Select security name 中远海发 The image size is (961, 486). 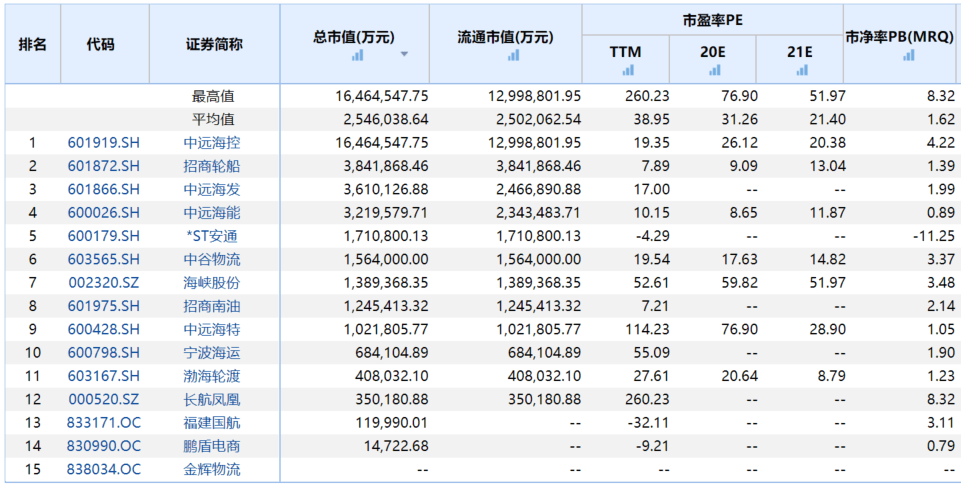(212, 189)
